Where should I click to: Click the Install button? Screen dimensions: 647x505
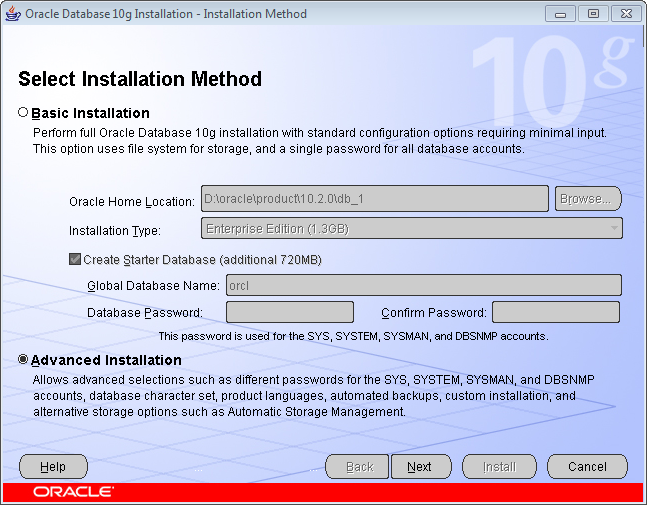point(499,467)
